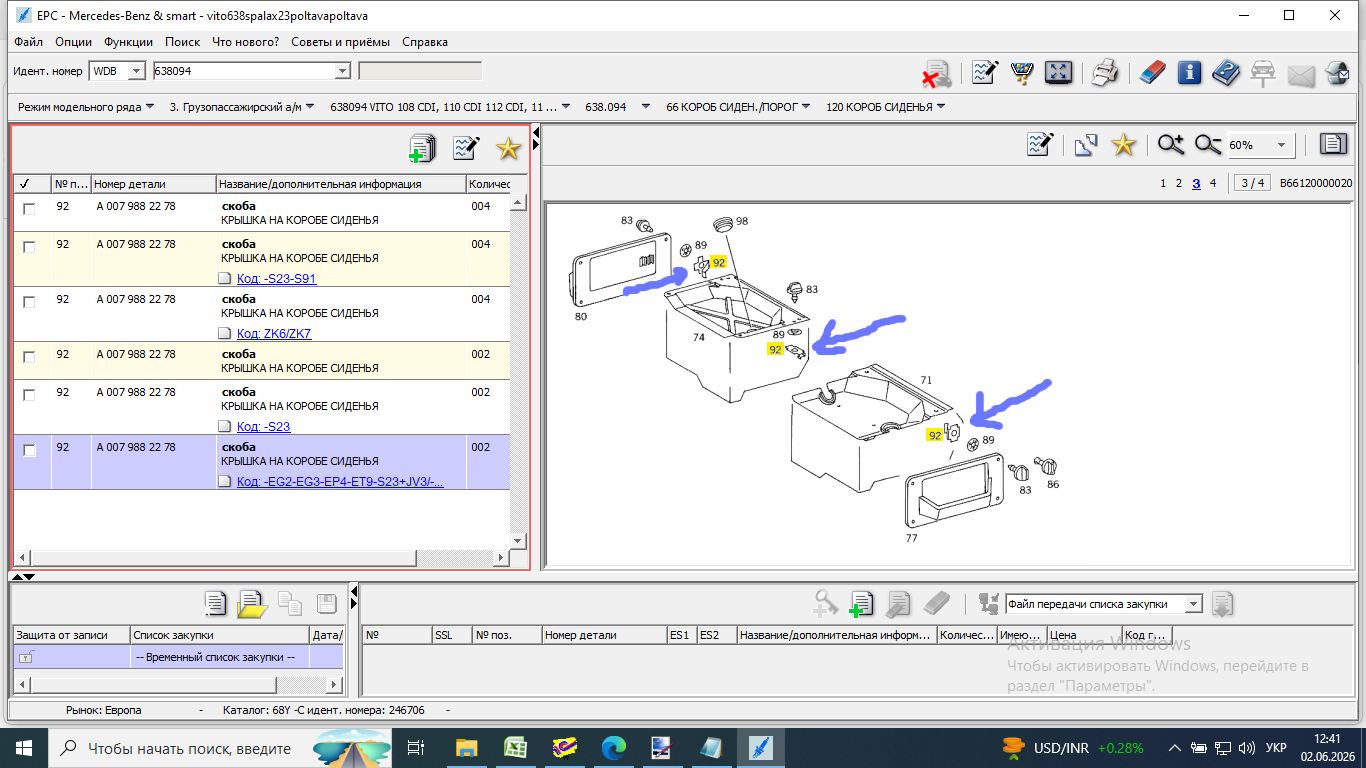Tick checkbox for row with code -EG2-EG3-EP4

click(29, 451)
